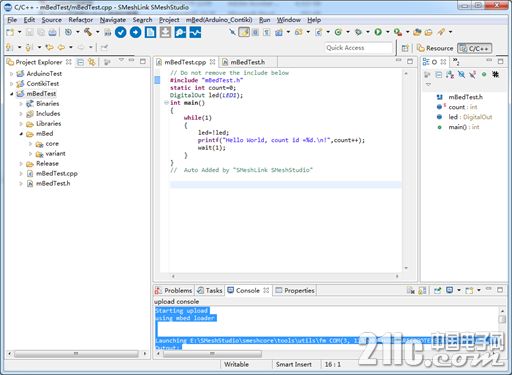Open Project Explorer View Menu triangle
This screenshot has width=512, height=375.
click(121, 60)
